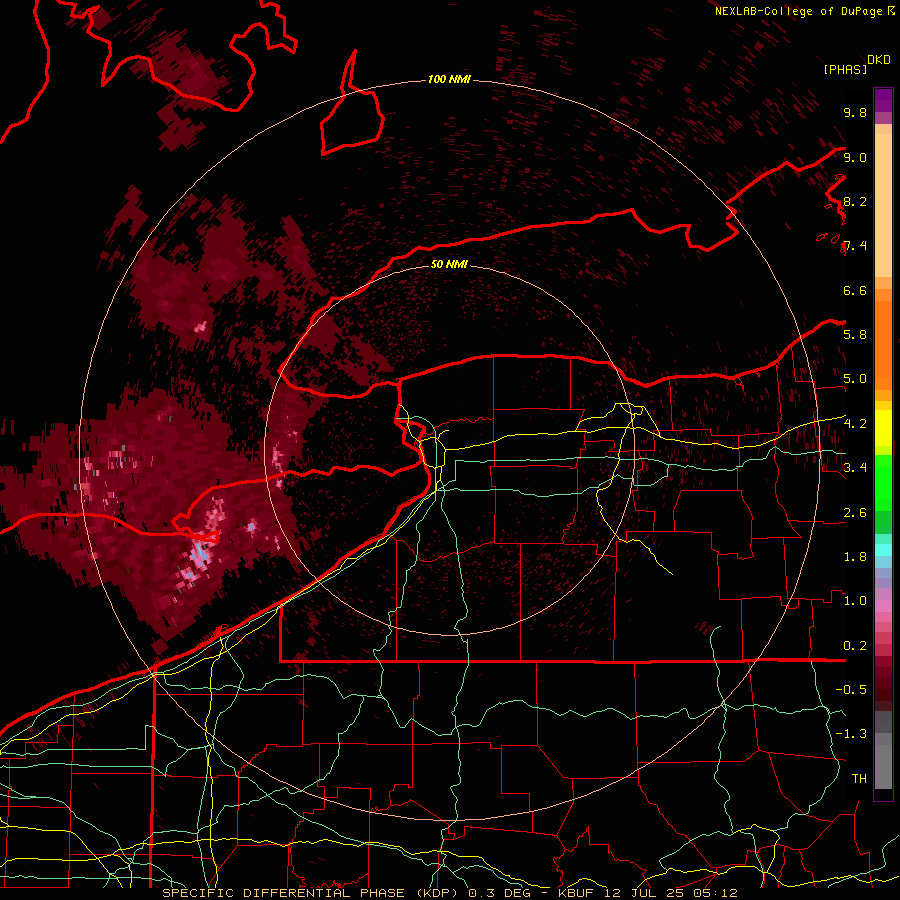
Task: Click the 1.0 scale value
Action: pyautogui.click(x=855, y=601)
